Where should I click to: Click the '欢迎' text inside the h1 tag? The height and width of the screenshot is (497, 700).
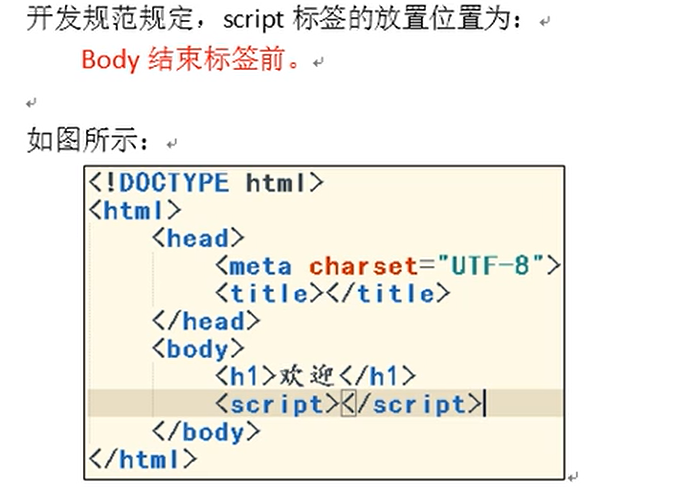click(x=307, y=376)
